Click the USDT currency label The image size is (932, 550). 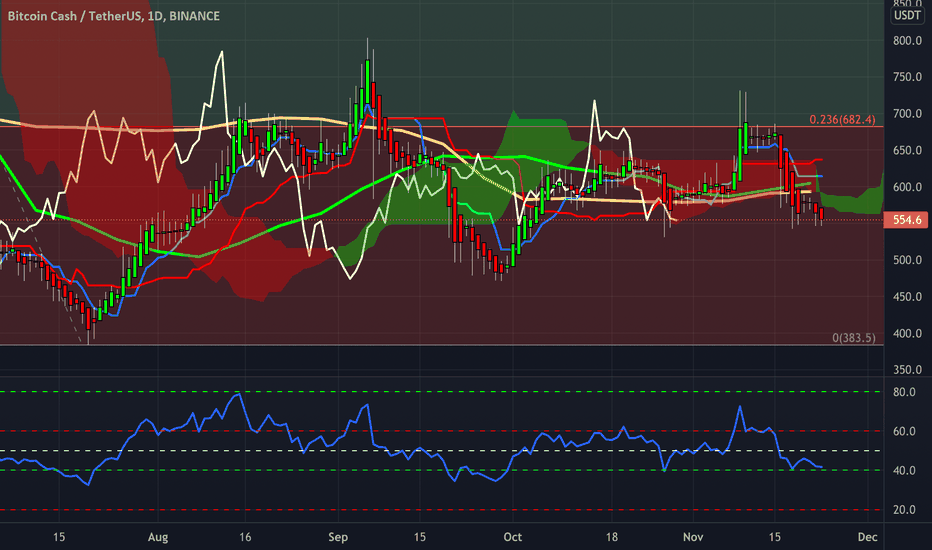point(908,15)
